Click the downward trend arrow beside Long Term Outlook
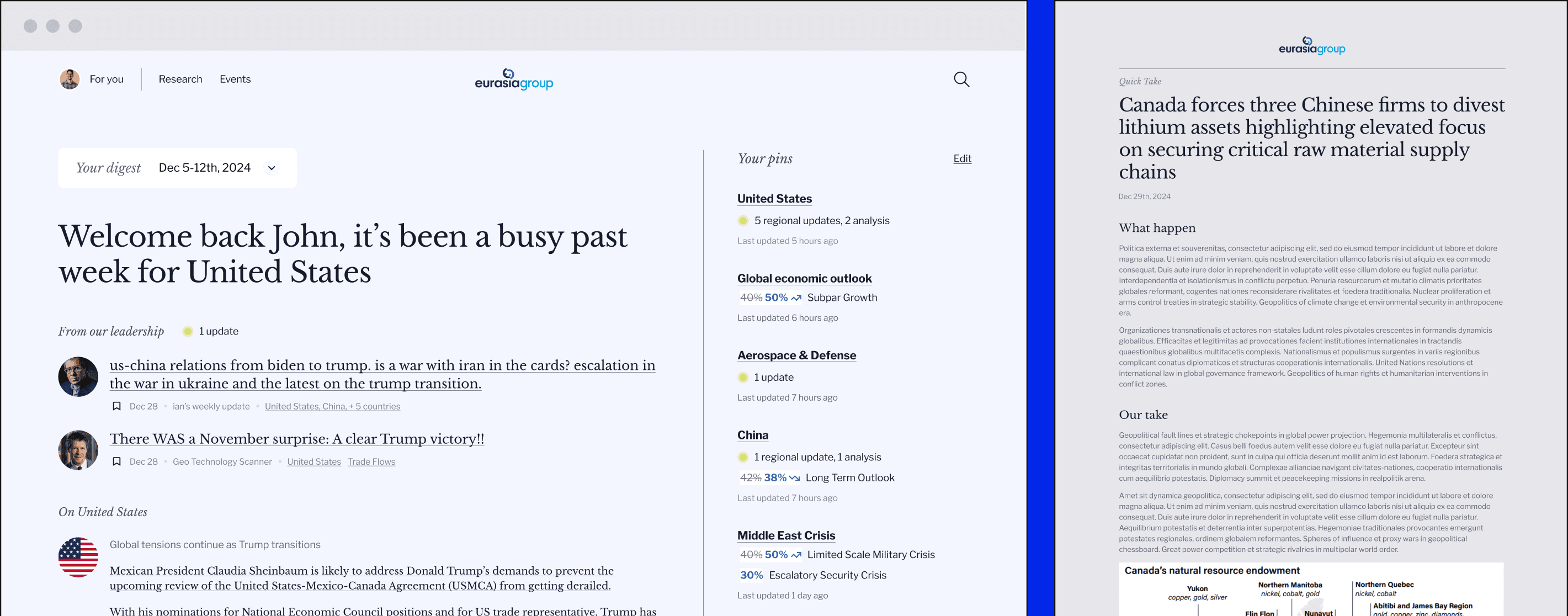The image size is (1568, 616). click(x=794, y=478)
